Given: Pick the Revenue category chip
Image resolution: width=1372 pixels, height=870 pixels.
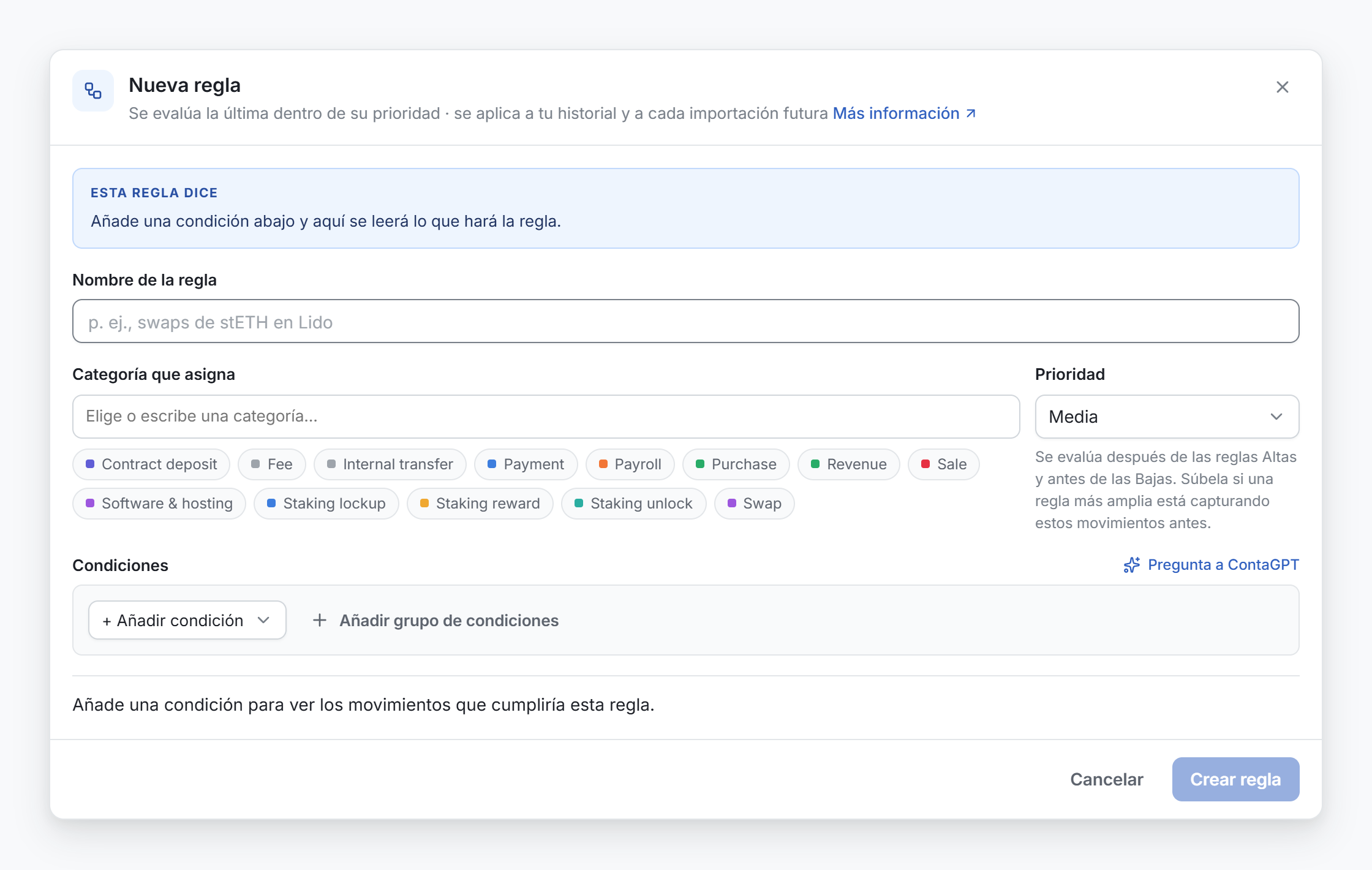Looking at the screenshot, I should point(849,464).
